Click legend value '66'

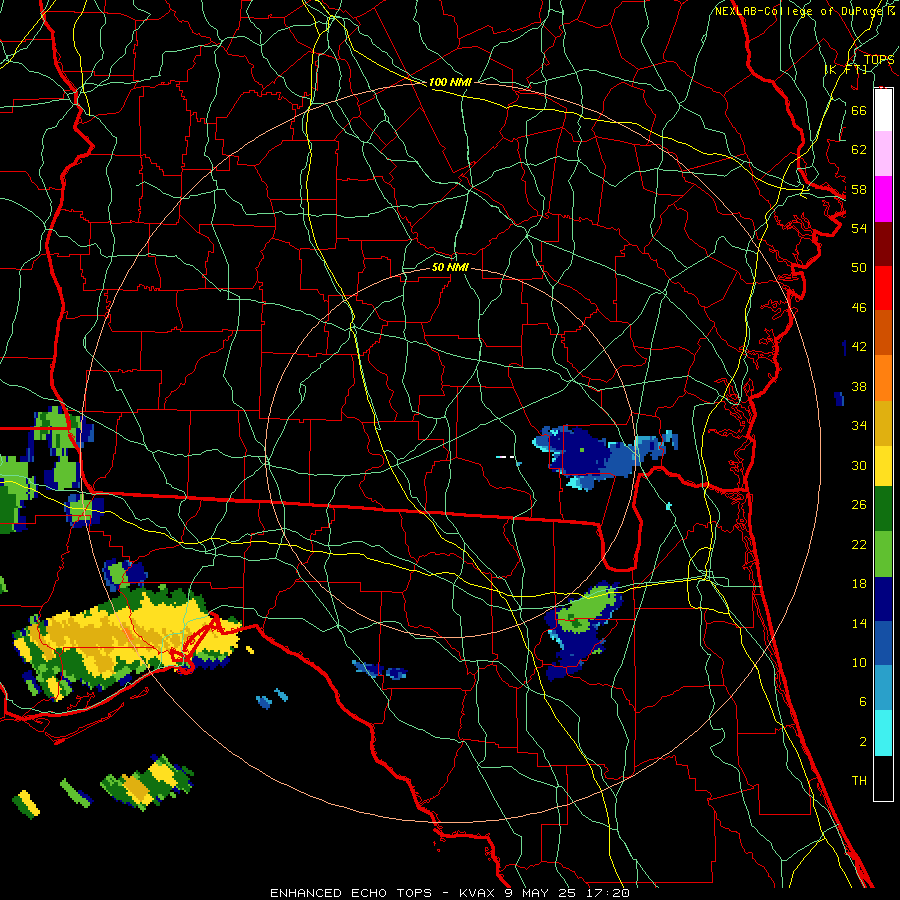[x=859, y=110]
